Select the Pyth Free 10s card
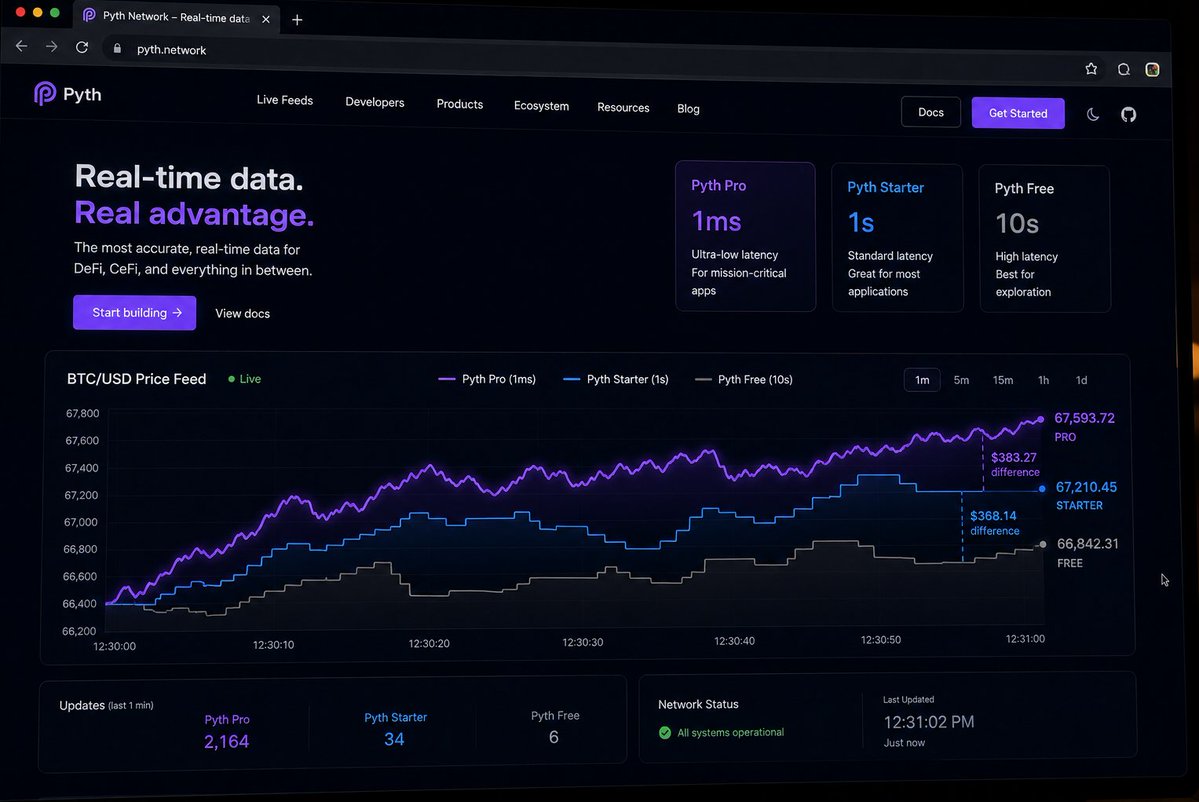The image size is (1199, 802). 1045,239
